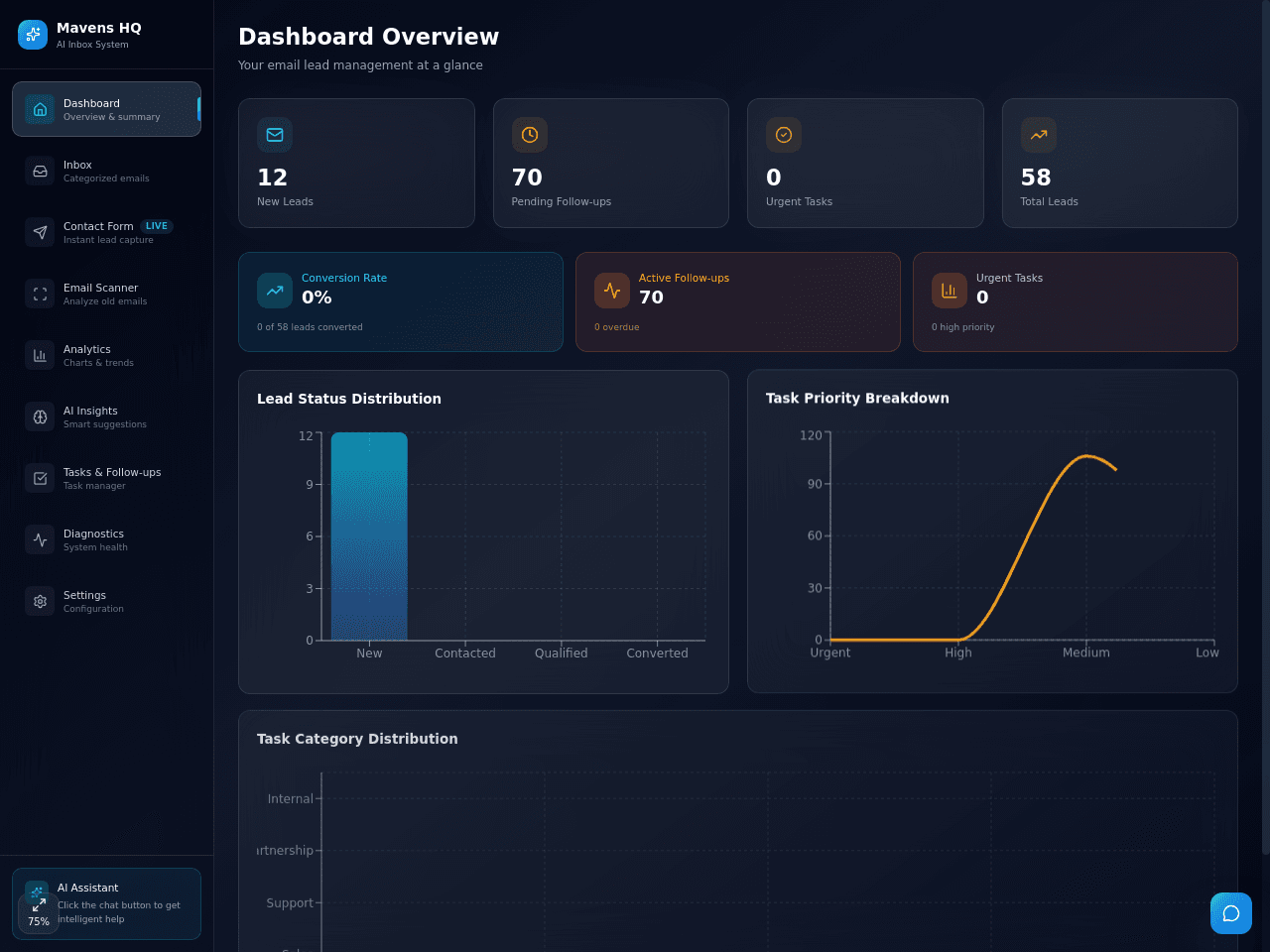
Task: Click the Settings gear icon
Action: tap(40, 601)
